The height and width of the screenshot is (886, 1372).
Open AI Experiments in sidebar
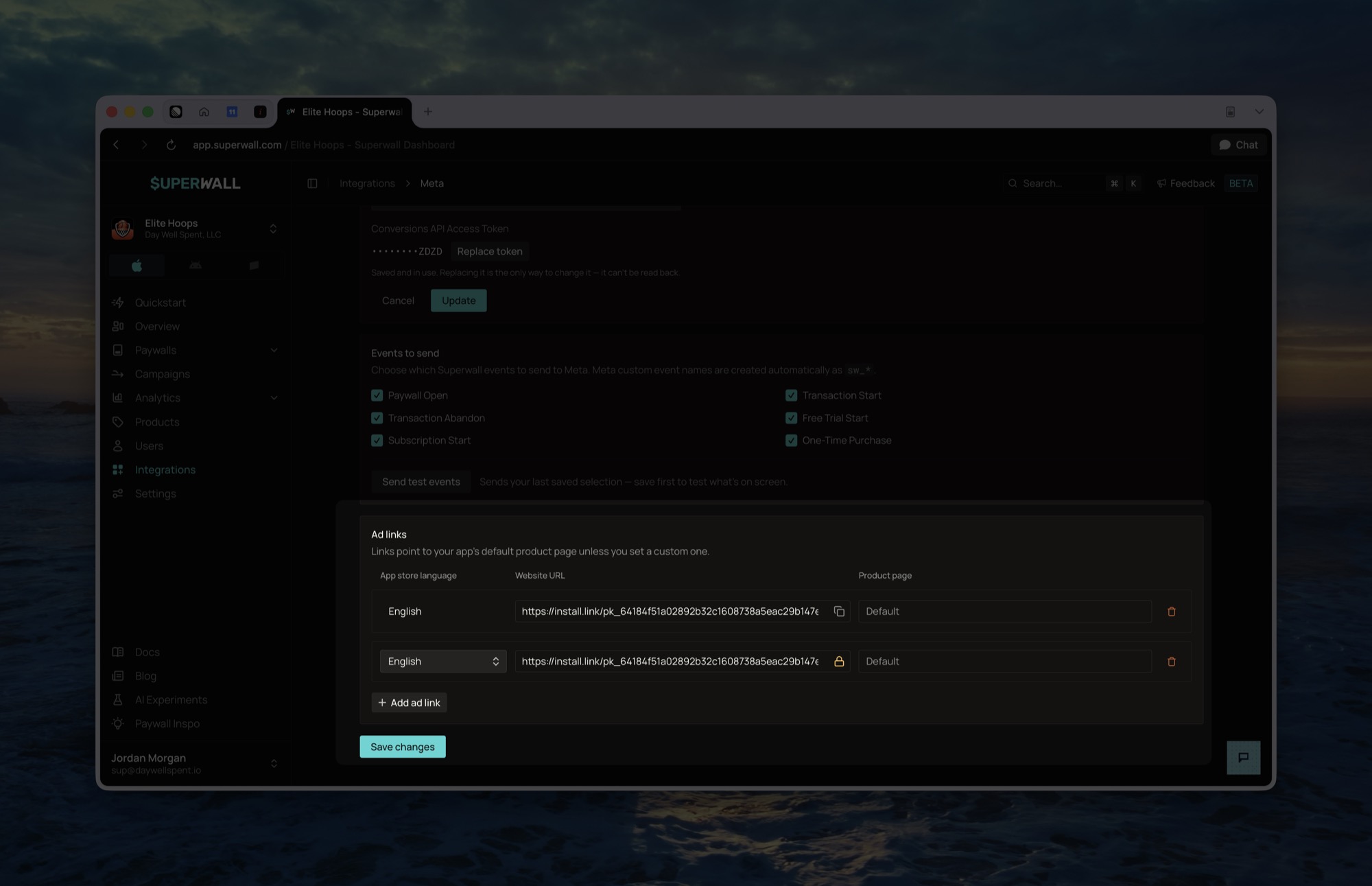171,700
